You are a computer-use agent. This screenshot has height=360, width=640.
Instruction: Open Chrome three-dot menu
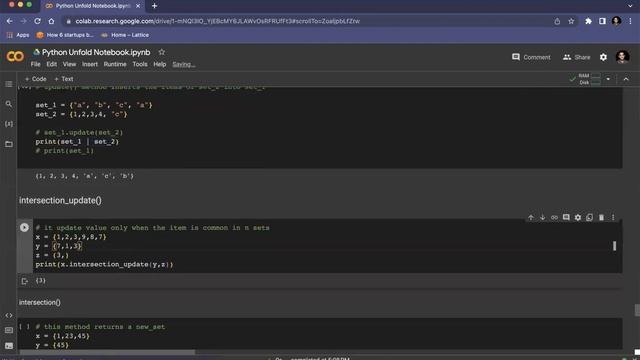[x=631, y=21]
